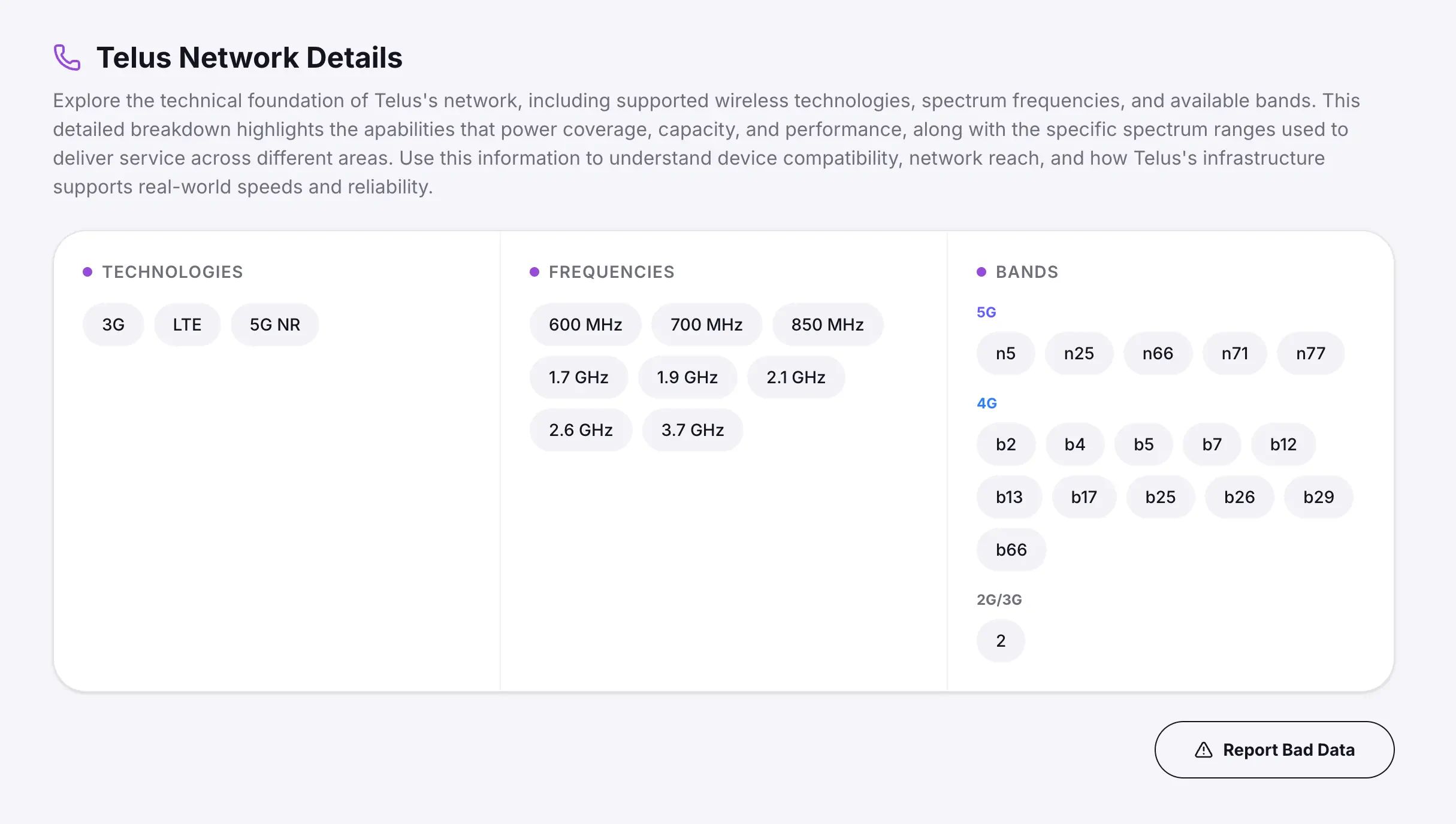Click the b66 4G band chip

(1011, 550)
